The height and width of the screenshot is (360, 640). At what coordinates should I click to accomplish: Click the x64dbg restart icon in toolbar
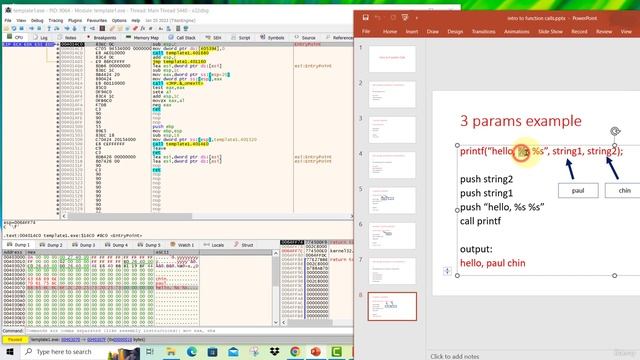tap(14, 29)
